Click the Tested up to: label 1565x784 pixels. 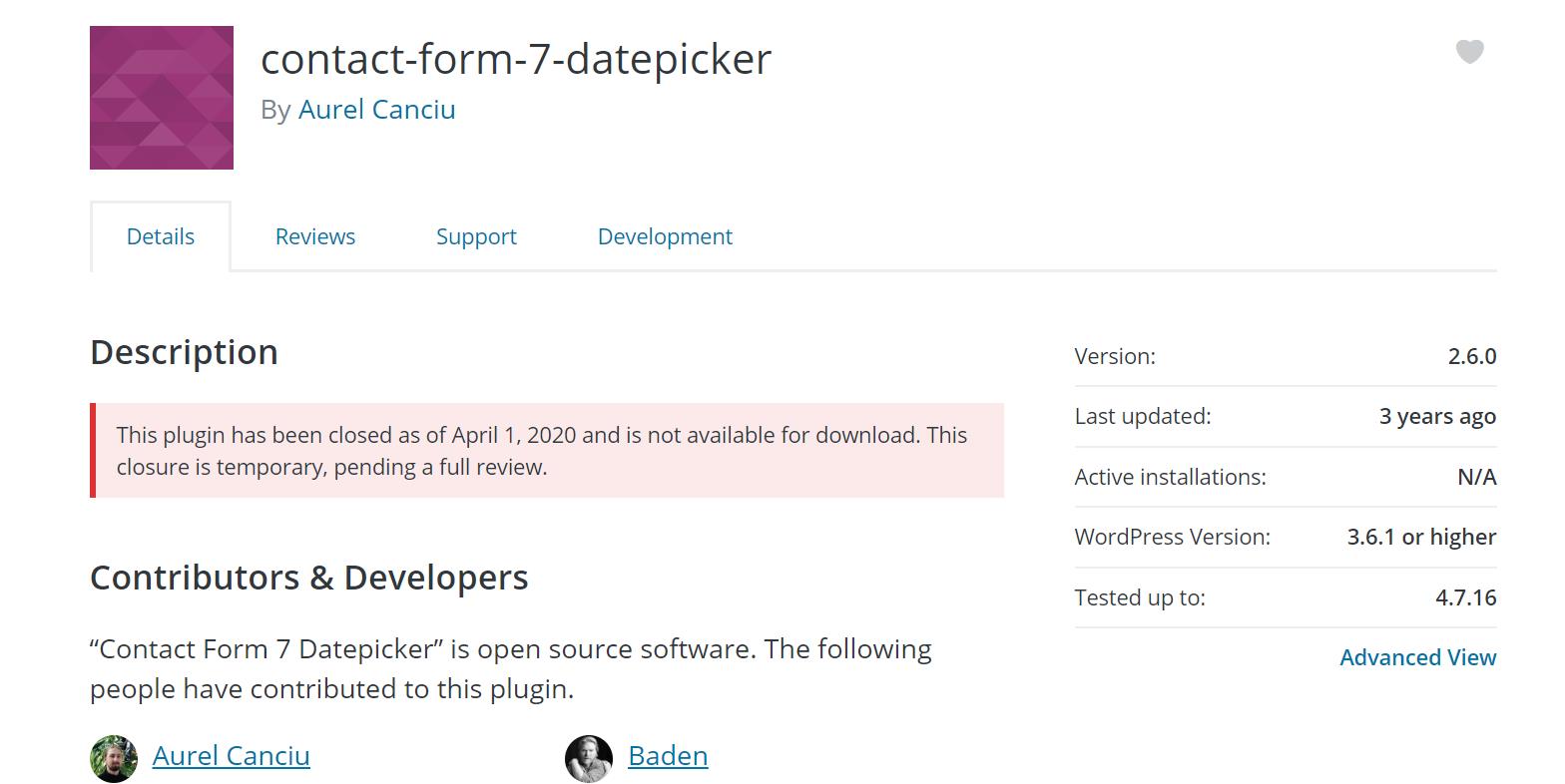pos(1140,597)
